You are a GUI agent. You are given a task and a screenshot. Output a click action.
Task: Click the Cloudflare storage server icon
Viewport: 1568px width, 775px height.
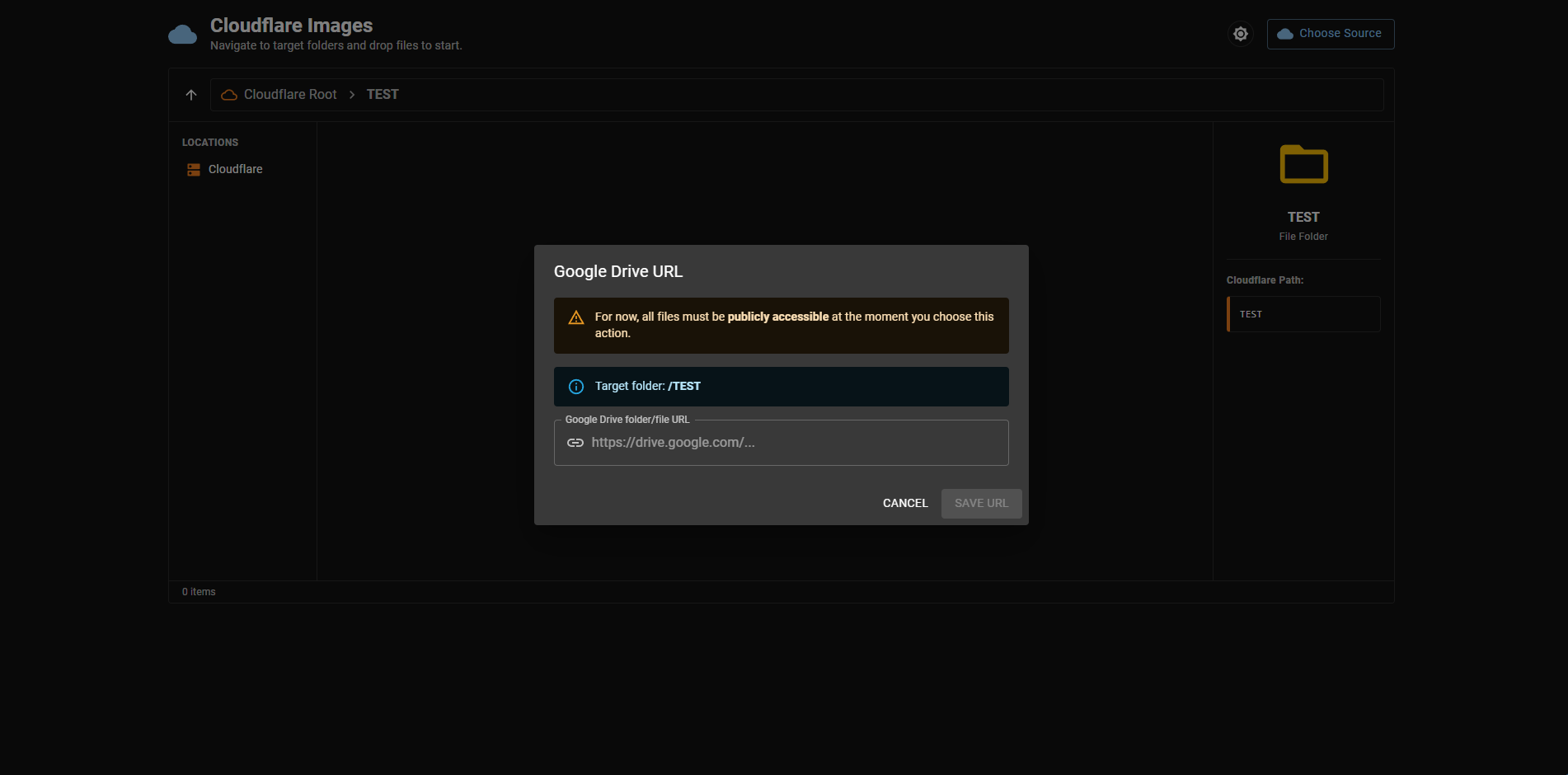[x=194, y=170]
